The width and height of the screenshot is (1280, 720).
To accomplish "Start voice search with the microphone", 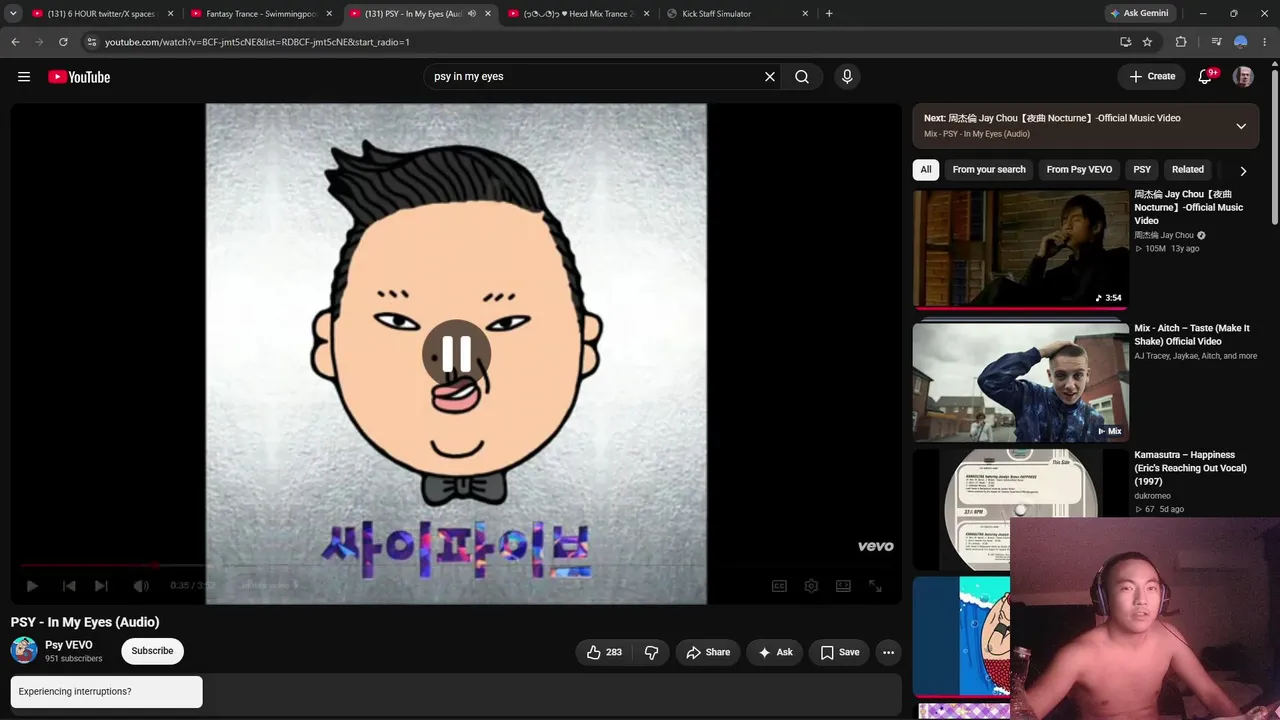I will tap(847, 77).
